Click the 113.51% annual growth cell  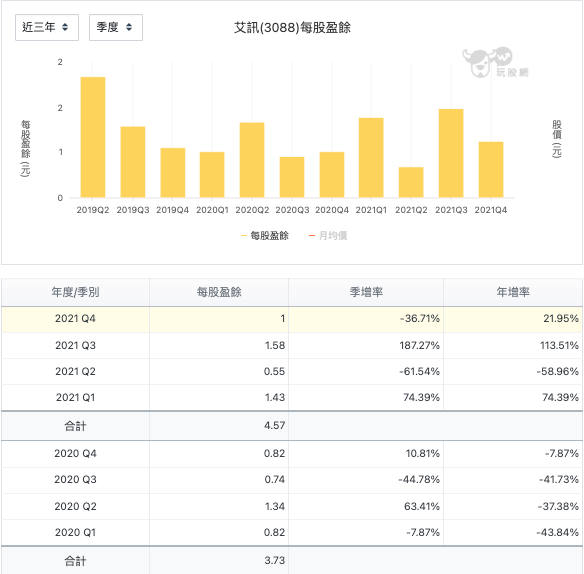coord(513,346)
